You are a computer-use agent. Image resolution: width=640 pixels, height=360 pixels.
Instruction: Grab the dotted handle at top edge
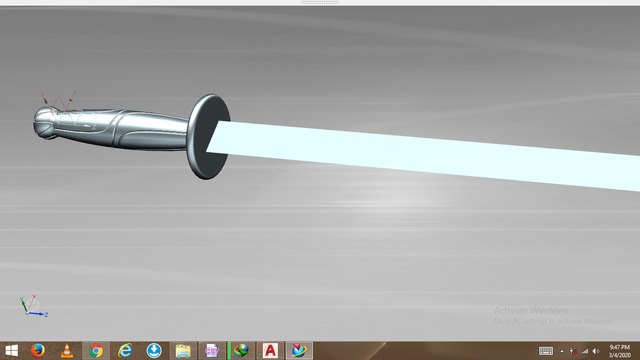[x=320, y=2]
